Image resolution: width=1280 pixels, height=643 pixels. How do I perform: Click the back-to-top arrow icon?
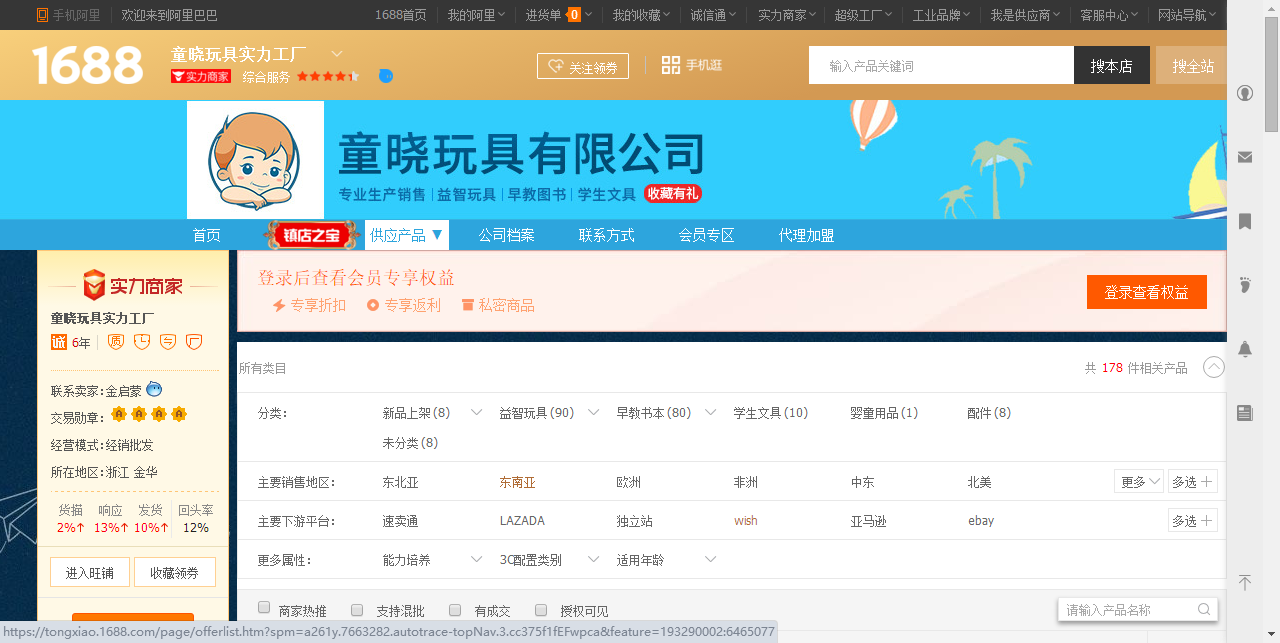[x=1245, y=582]
